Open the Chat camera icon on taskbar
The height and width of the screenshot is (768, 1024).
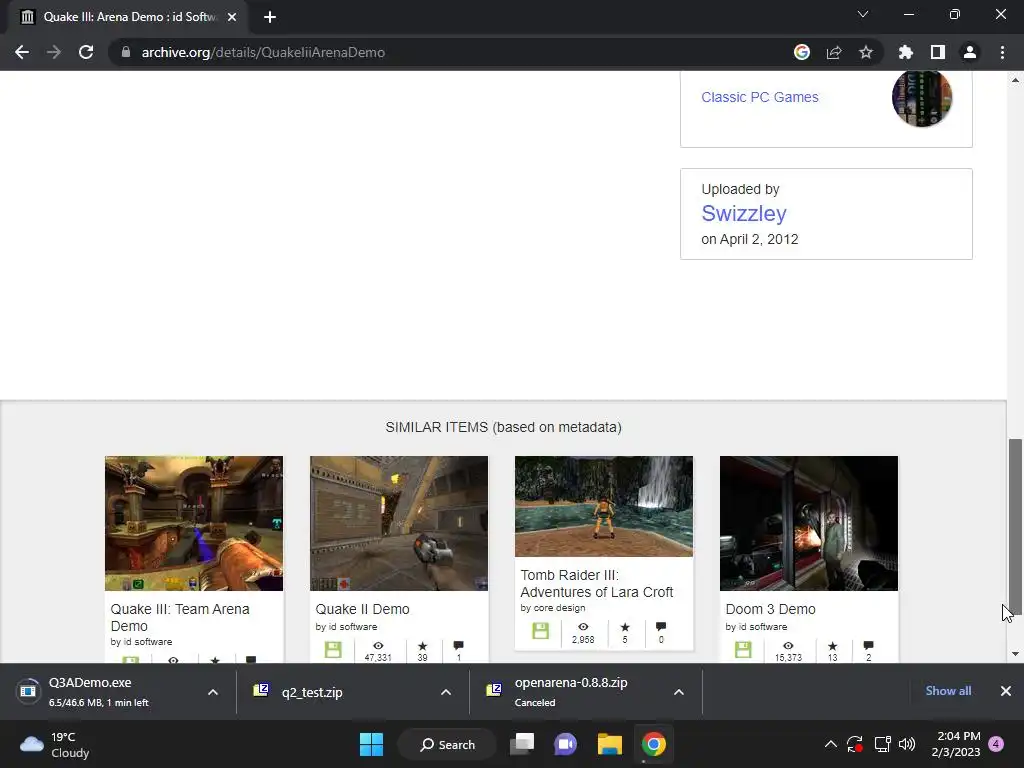566,744
